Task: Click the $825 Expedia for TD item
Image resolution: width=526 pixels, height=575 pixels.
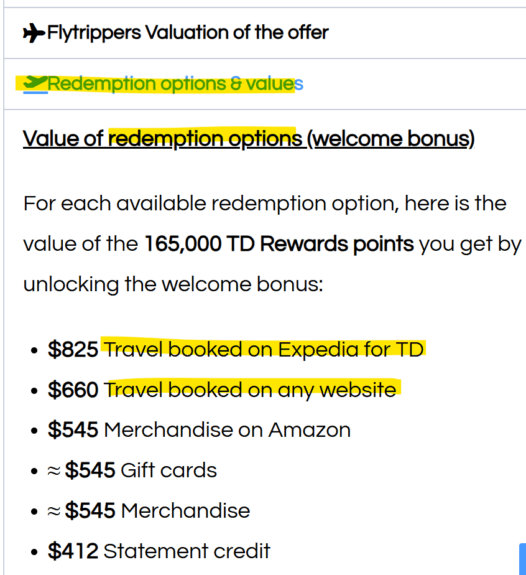Action: click(236, 349)
